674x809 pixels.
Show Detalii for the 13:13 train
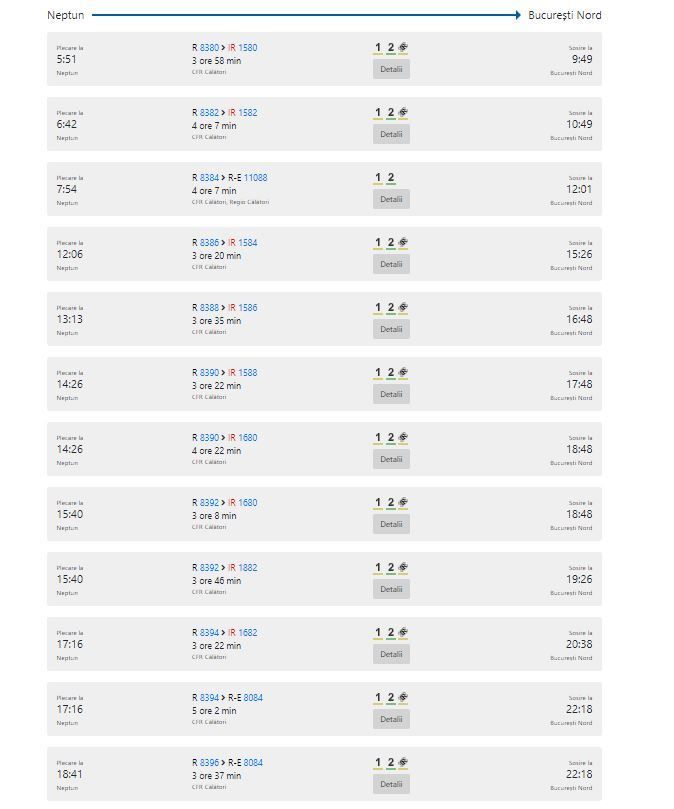pos(391,329)
